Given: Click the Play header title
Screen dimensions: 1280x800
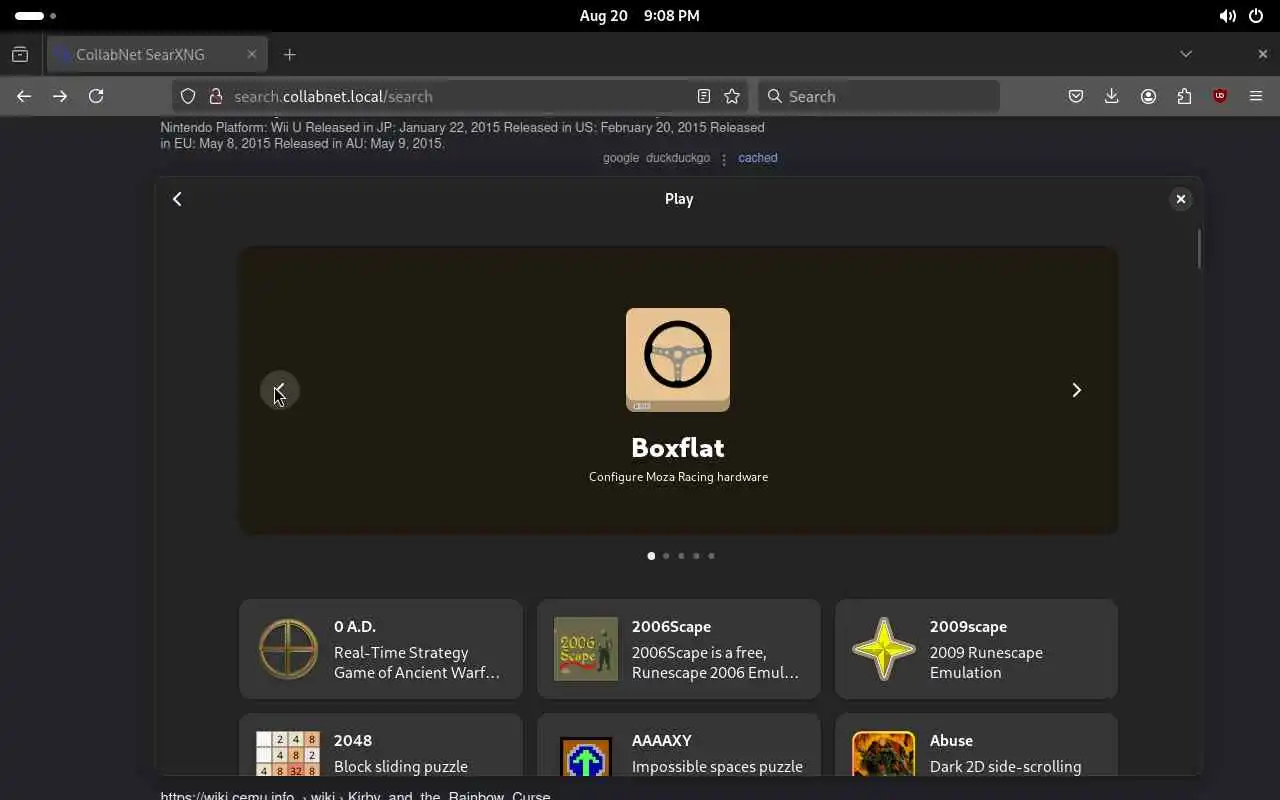Looking at the screenshot, I should 679,199.
